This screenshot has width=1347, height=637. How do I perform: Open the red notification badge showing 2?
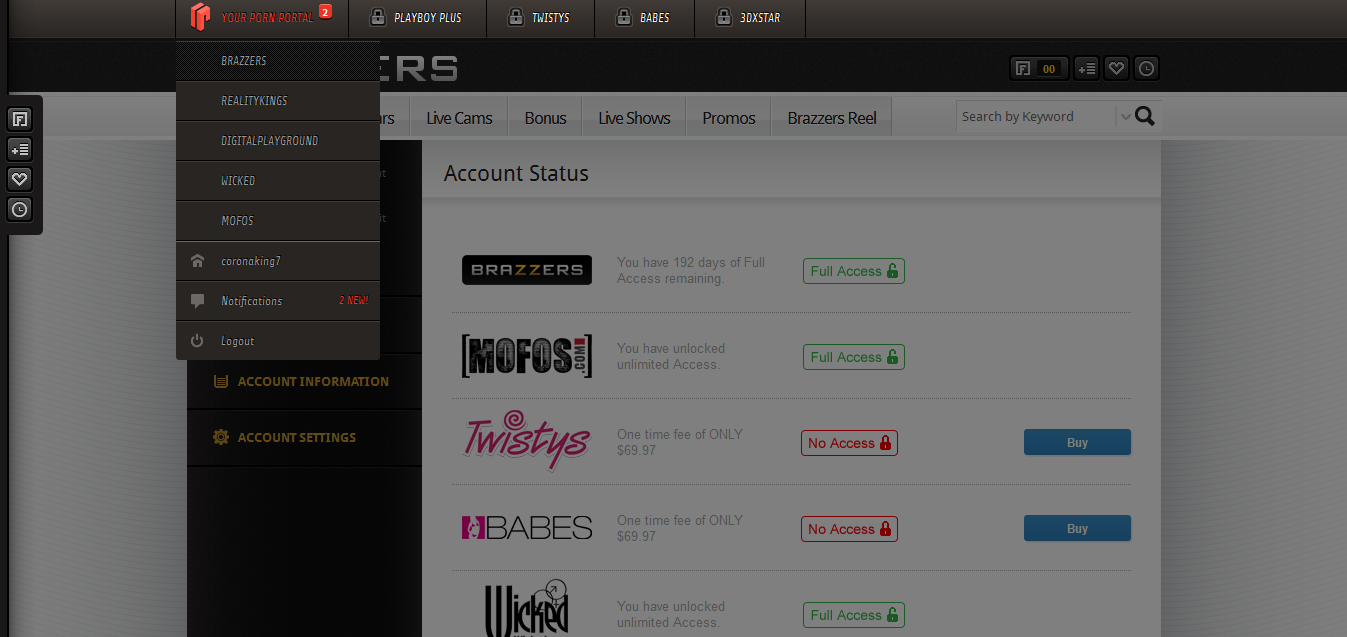(325, 13)
